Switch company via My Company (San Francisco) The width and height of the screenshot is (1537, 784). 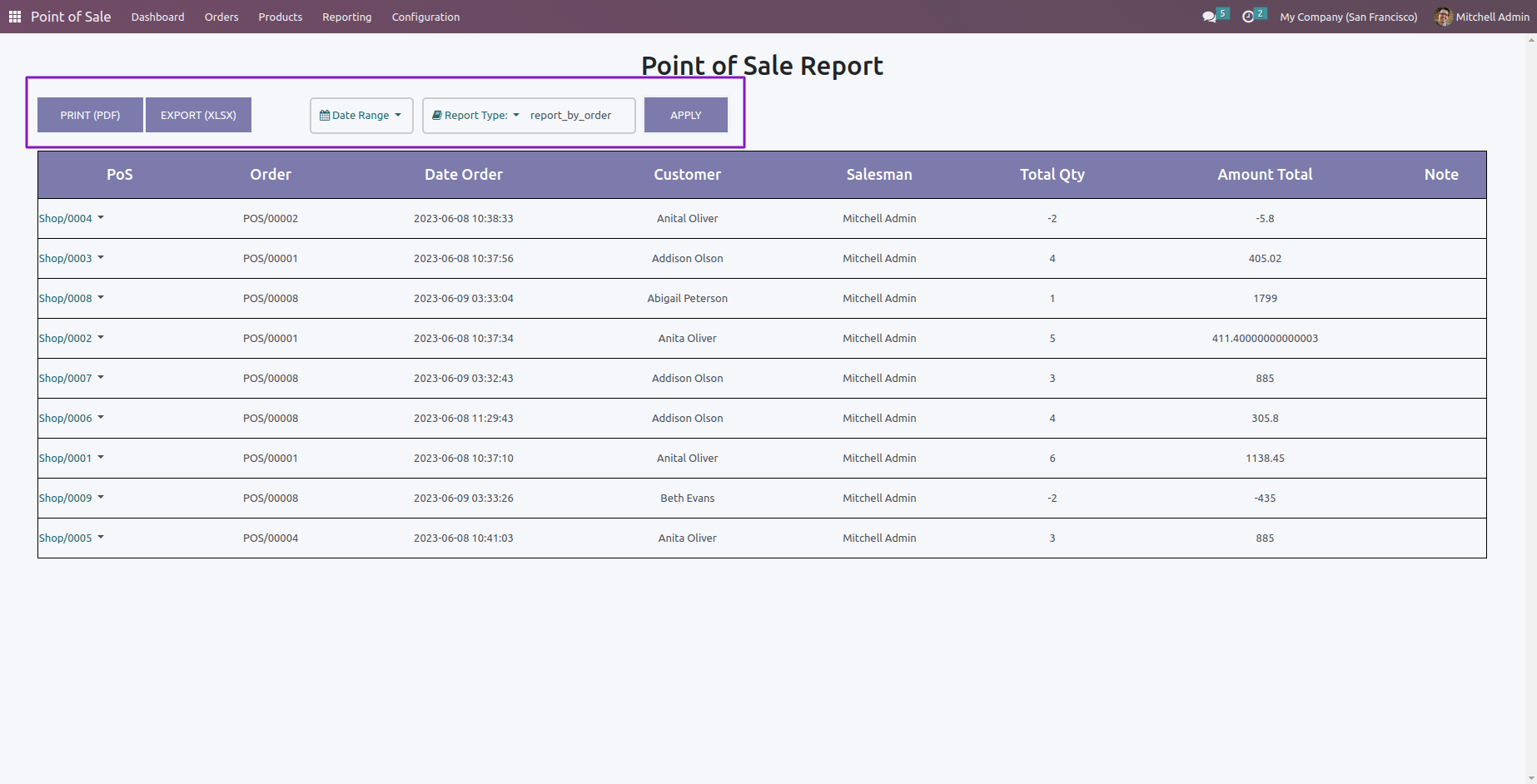click(x=1348, y=17)
